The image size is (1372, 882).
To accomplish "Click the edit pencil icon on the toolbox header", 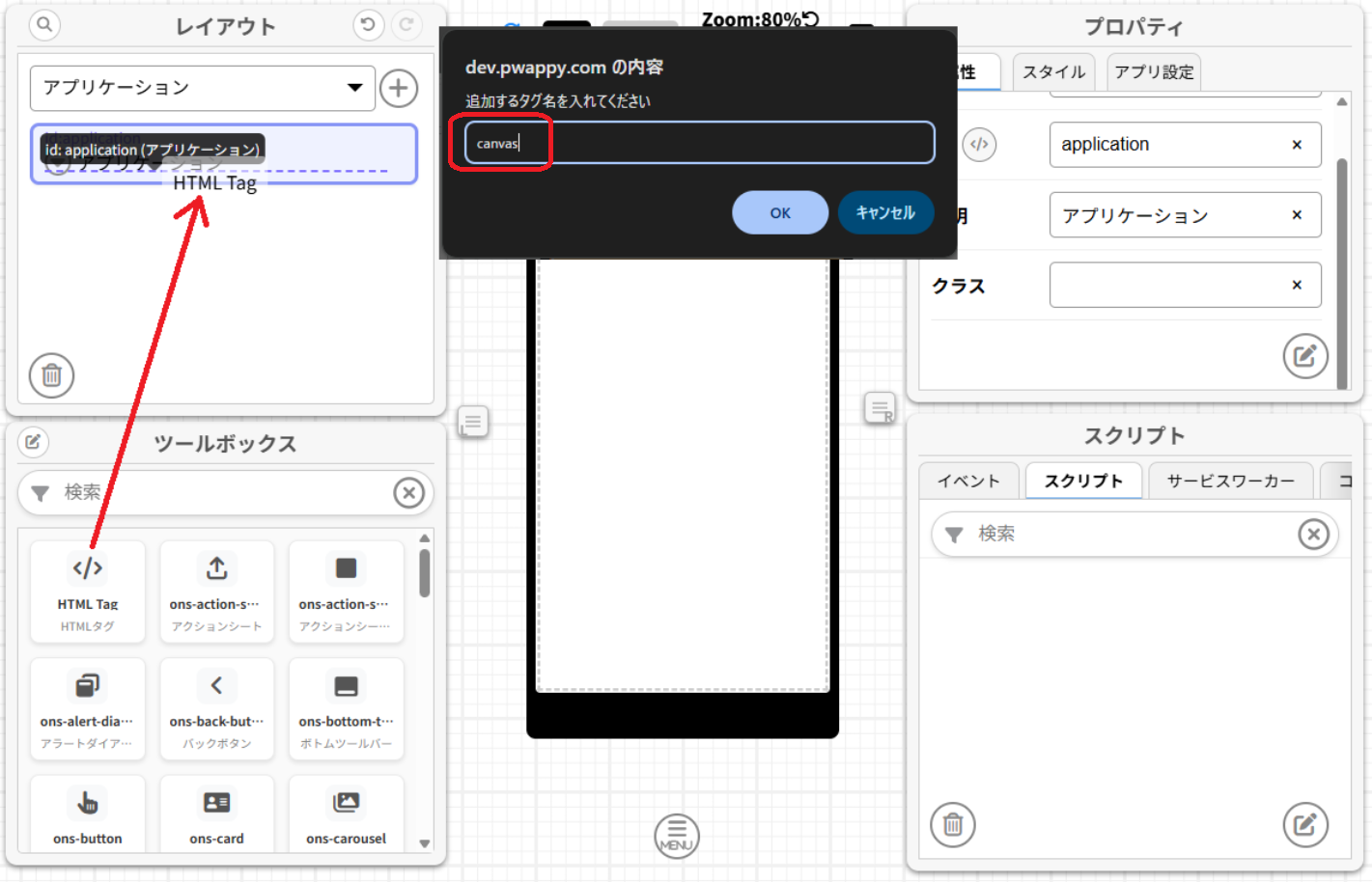I will click(x=34, y=442).
